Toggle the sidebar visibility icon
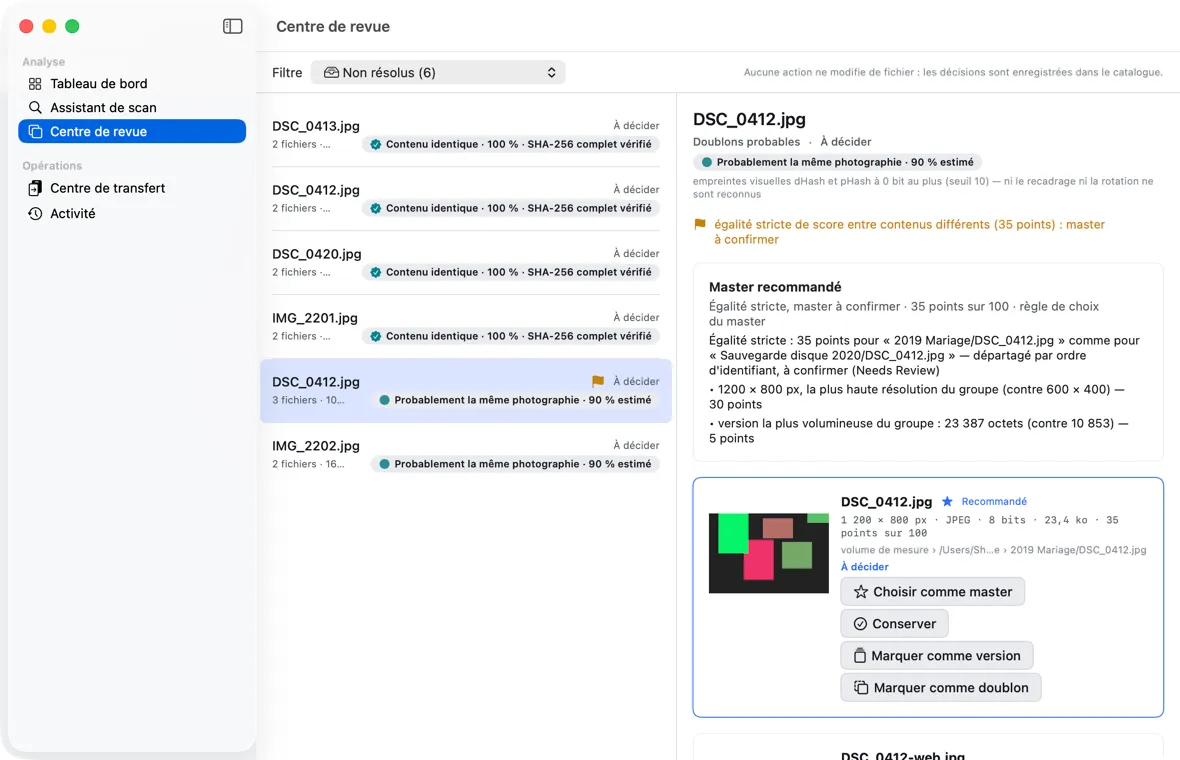 [x=233, y=26]
